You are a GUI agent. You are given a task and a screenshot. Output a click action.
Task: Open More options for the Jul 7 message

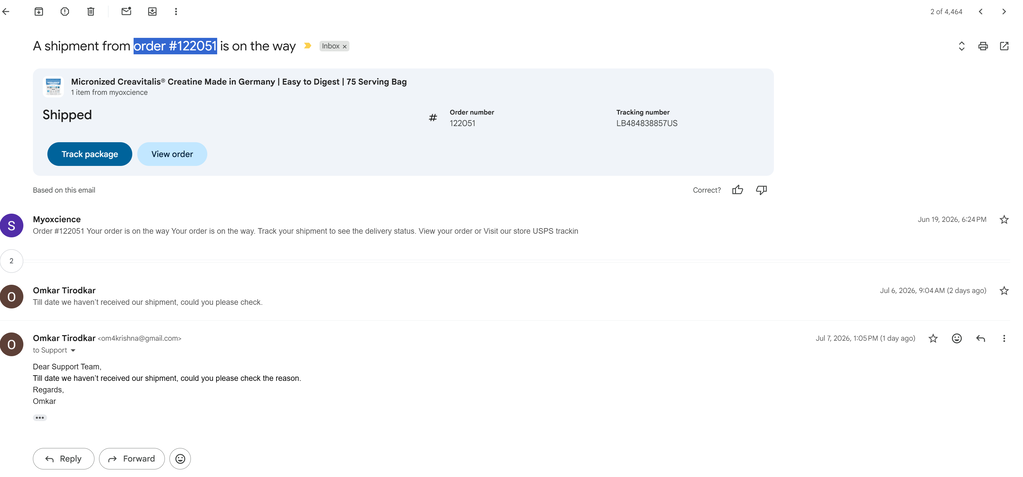1004,339
